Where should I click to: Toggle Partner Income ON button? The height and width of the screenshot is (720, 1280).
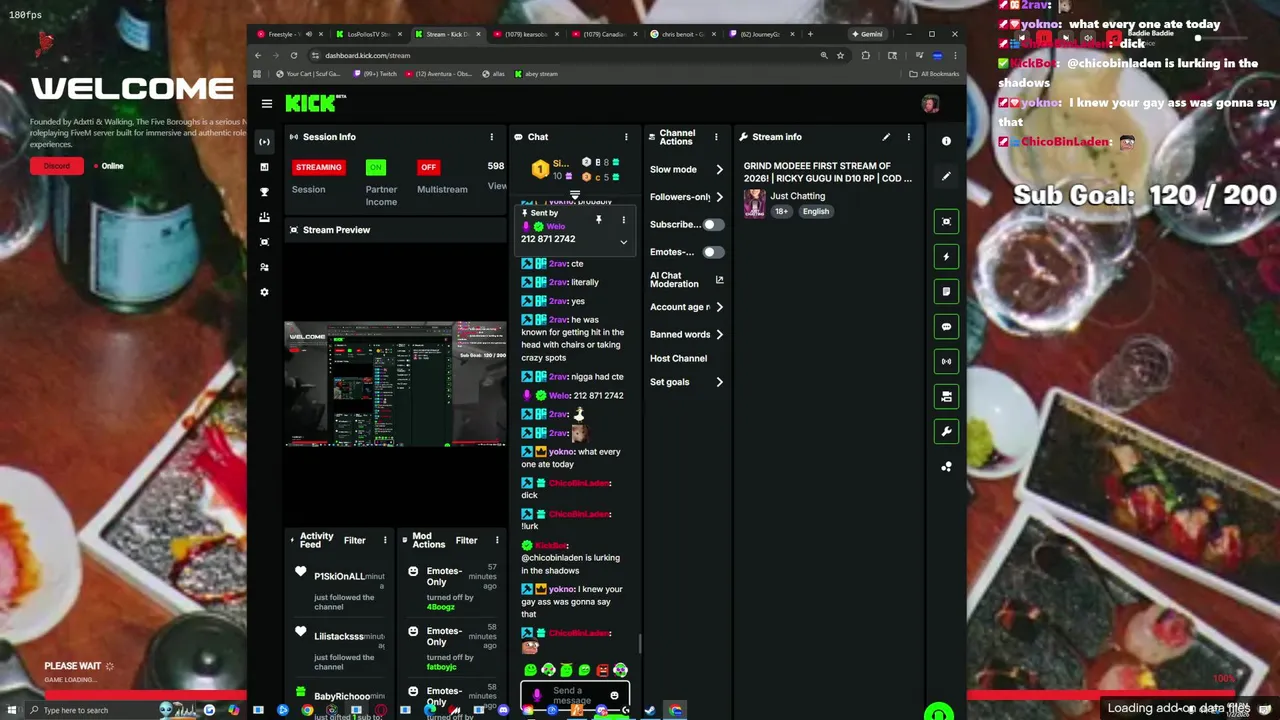(375, 167)
